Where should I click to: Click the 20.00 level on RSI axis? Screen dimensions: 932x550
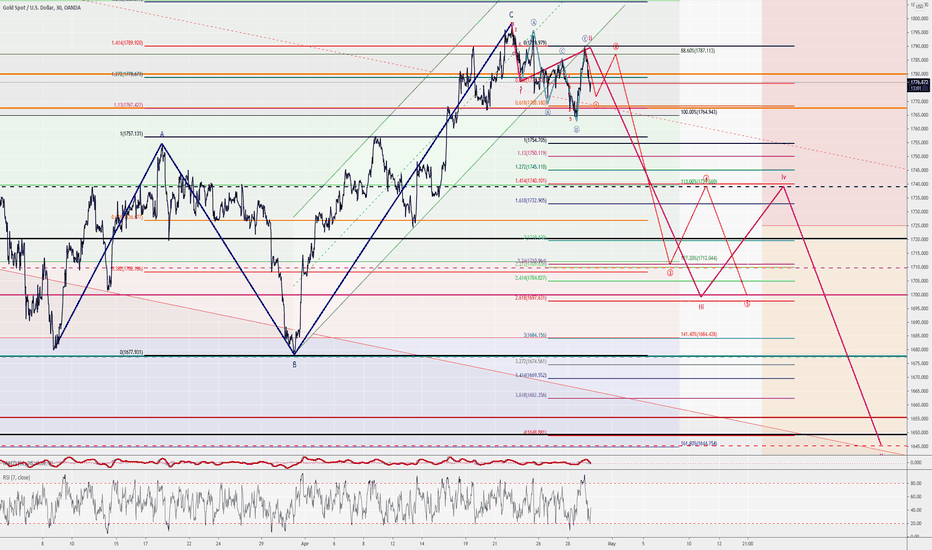tap(916, 523)
